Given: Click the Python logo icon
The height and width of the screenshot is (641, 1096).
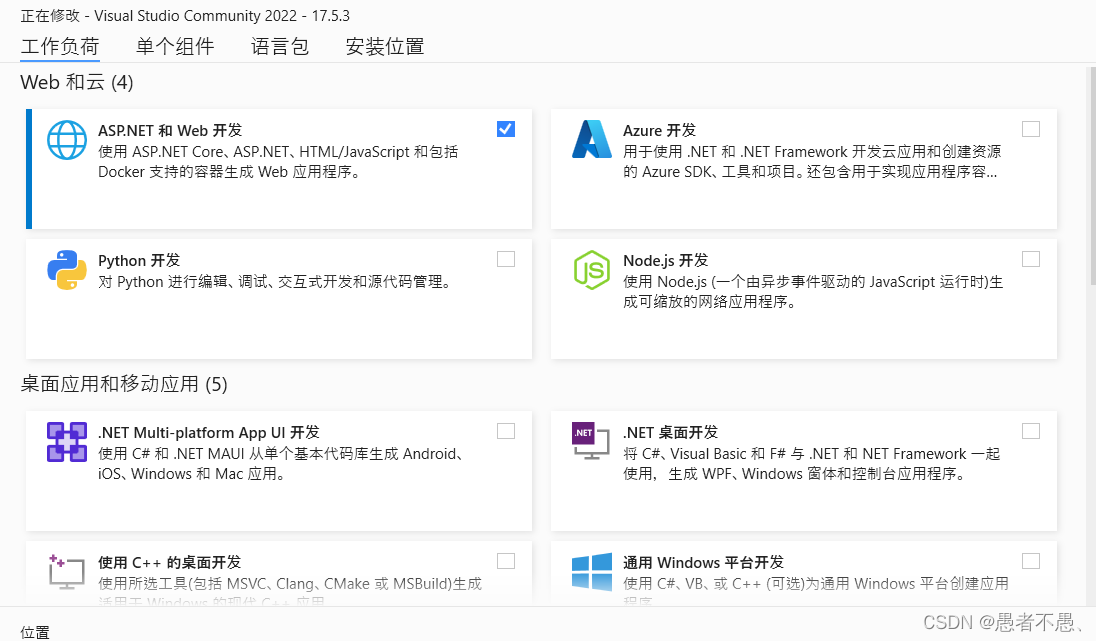Looking at the screenshot, I should (67, 270).
